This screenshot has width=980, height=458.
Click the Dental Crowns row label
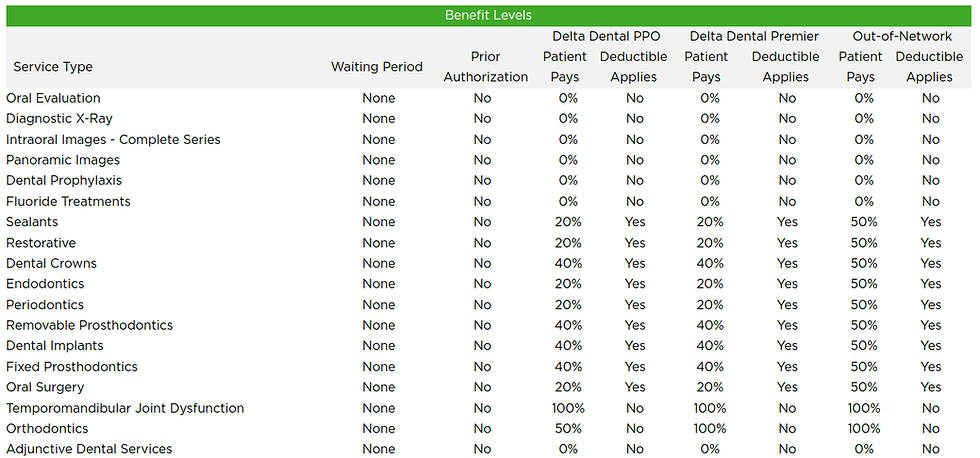click(51, 263)
